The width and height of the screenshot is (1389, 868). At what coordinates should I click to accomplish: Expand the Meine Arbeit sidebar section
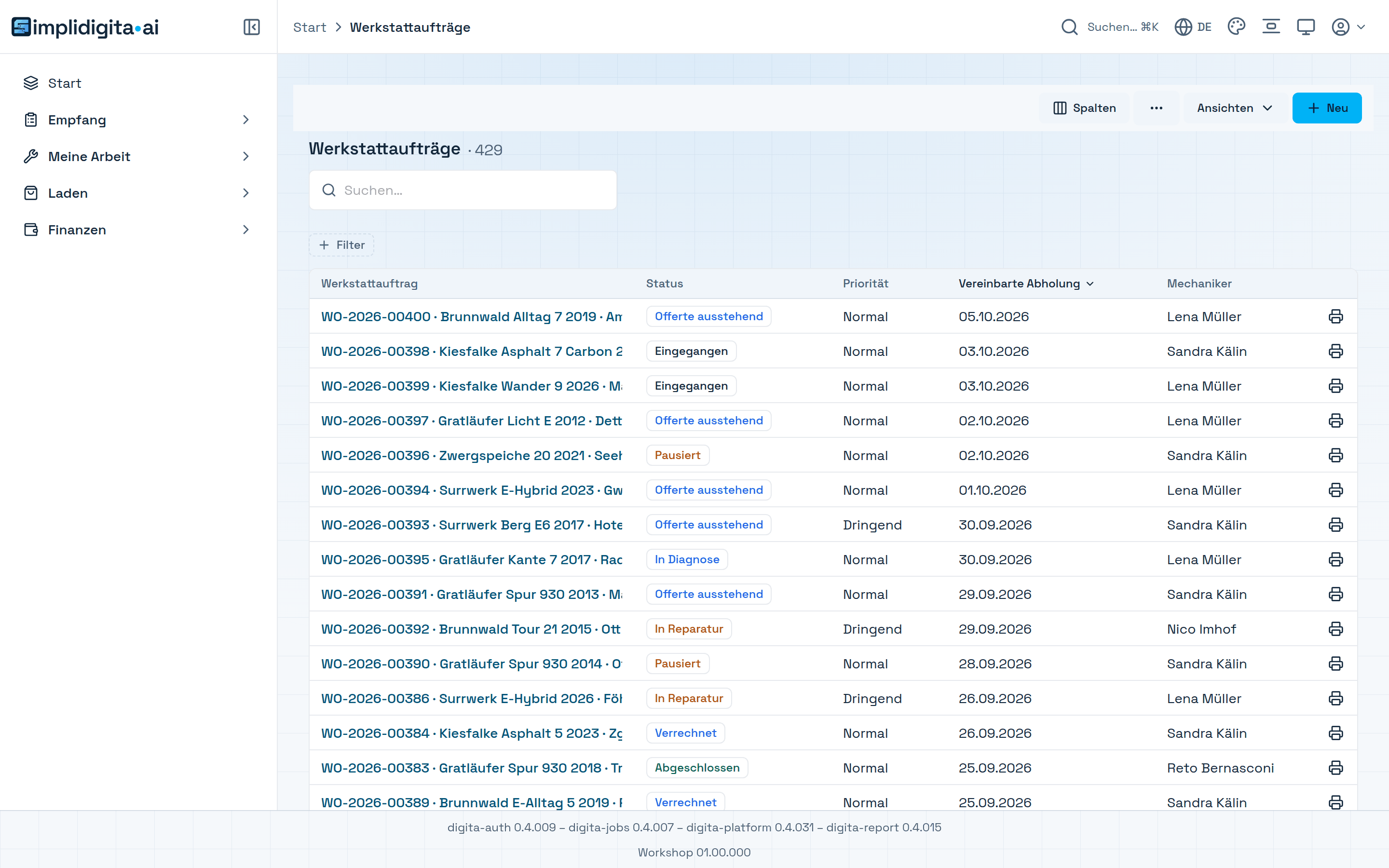(138, 157)
